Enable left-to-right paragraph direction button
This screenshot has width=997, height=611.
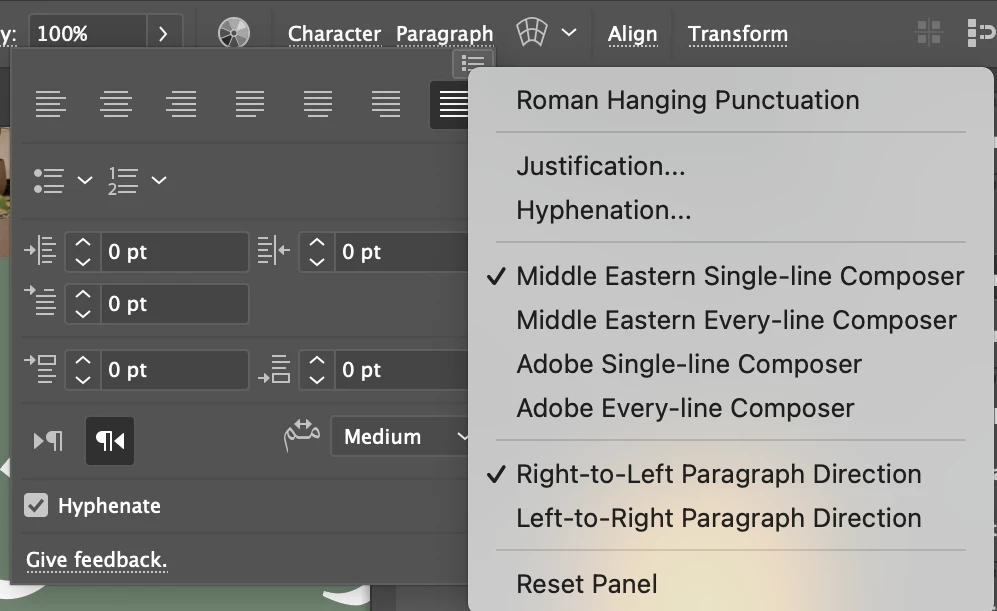48,440
